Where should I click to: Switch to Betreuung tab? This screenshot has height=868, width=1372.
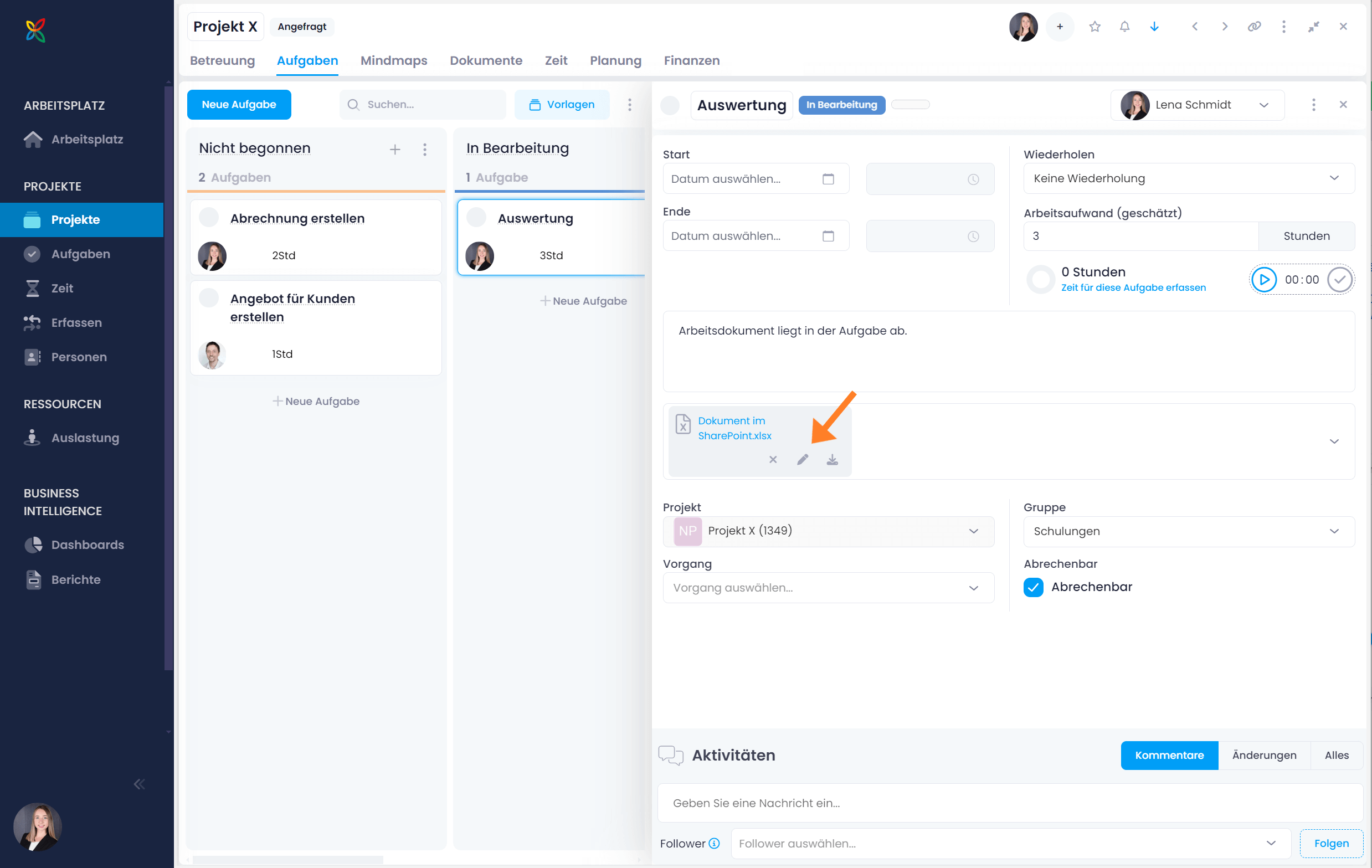(222, 60)
